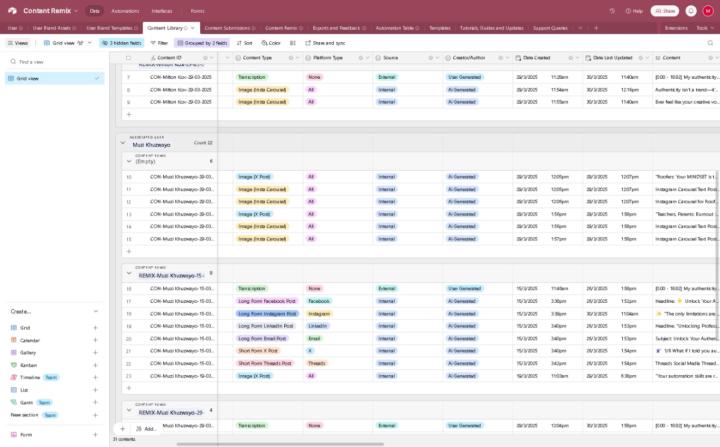
Task: Click the Share button
Action: [664, 11]
